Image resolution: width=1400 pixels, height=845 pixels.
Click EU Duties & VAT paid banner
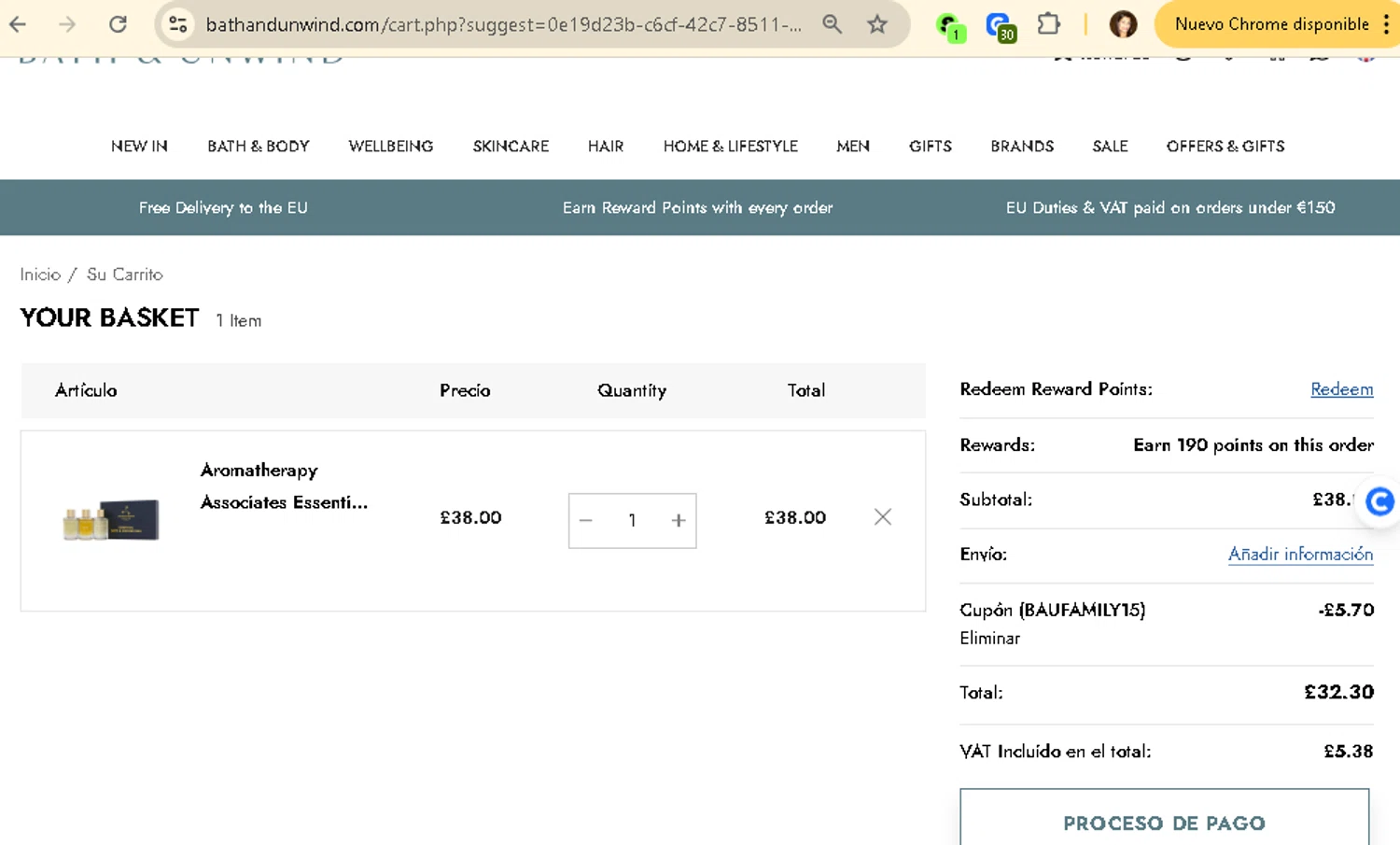click(1170, 207)
